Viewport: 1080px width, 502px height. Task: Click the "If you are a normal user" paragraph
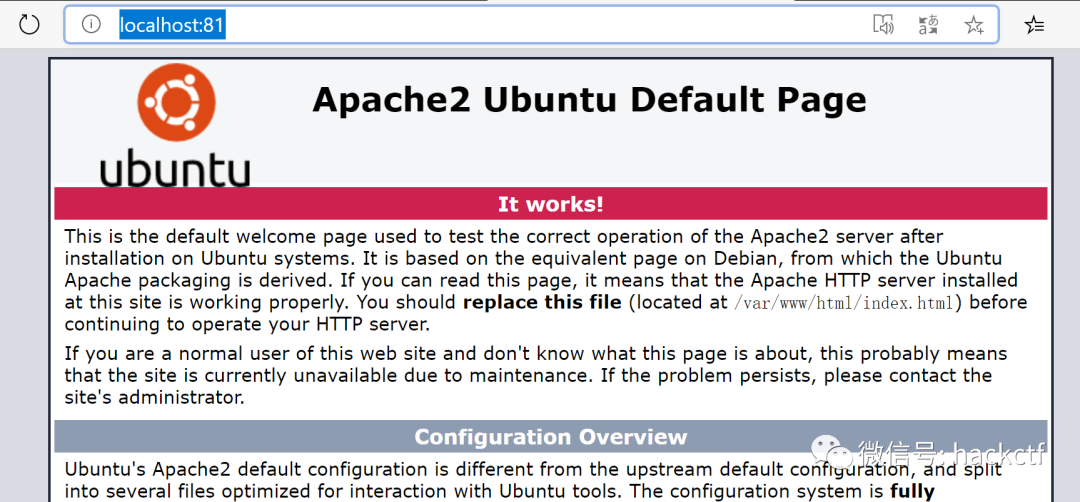click(536, 376)
